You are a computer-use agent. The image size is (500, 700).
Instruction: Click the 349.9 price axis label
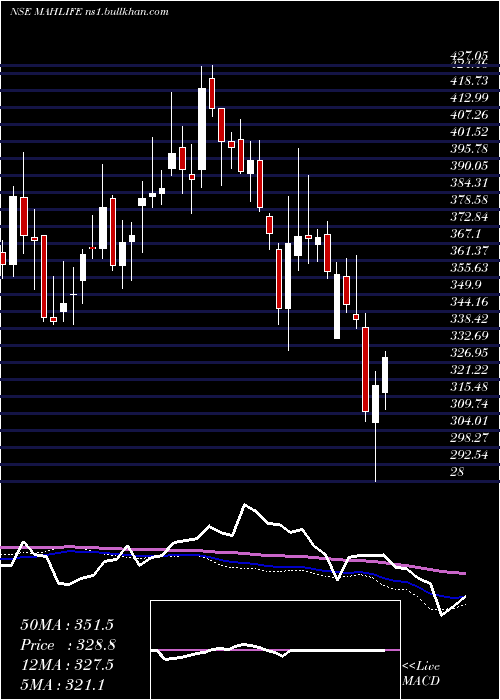click(466, 284)
